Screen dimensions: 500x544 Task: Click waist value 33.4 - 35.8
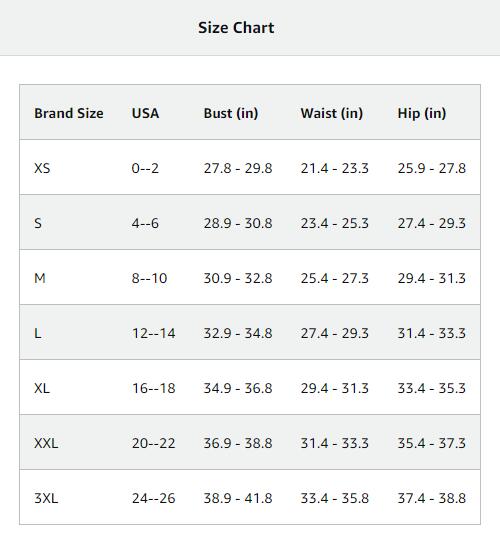334,498
